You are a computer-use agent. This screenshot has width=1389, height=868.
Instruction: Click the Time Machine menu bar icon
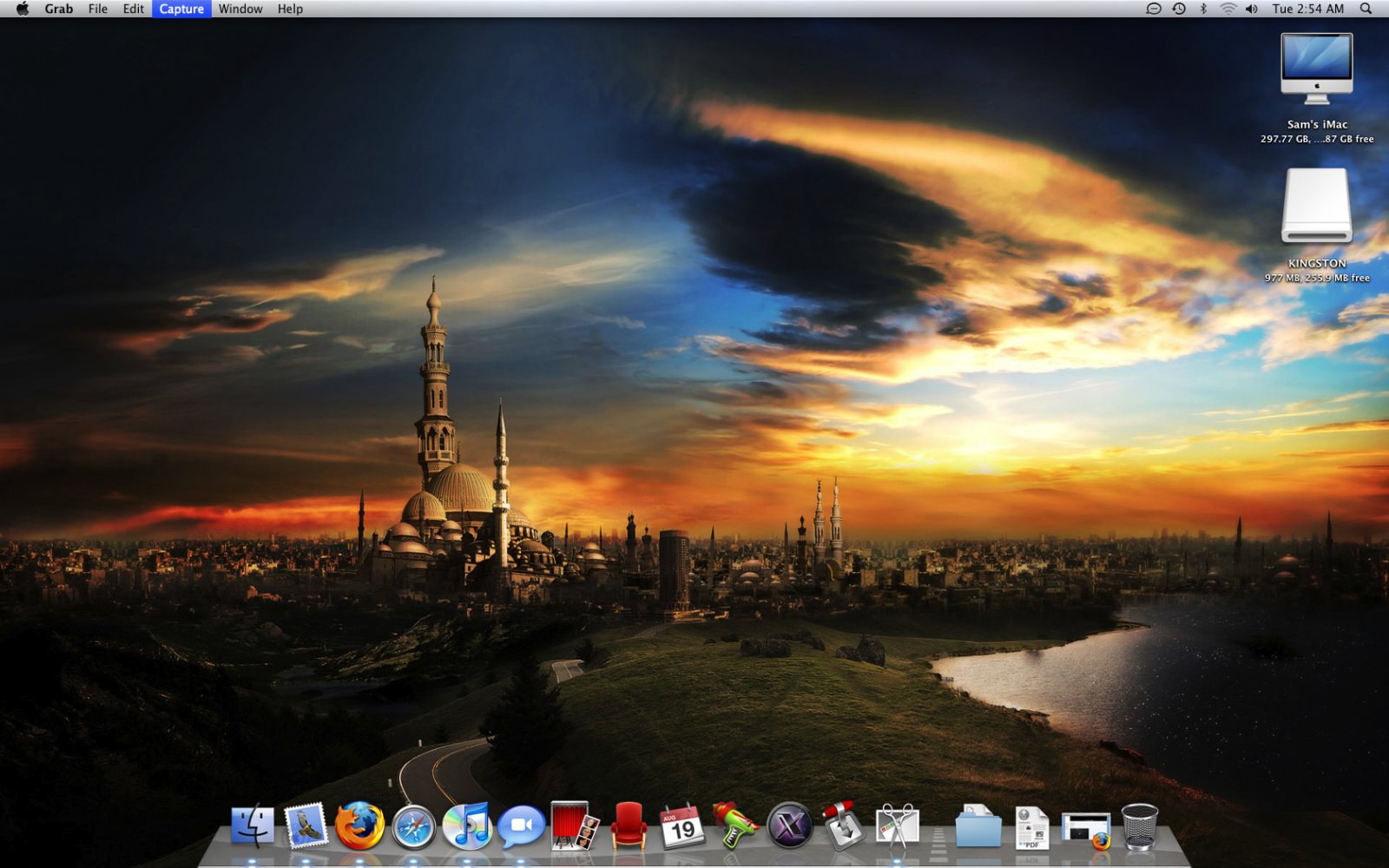tap(1179, 9)
